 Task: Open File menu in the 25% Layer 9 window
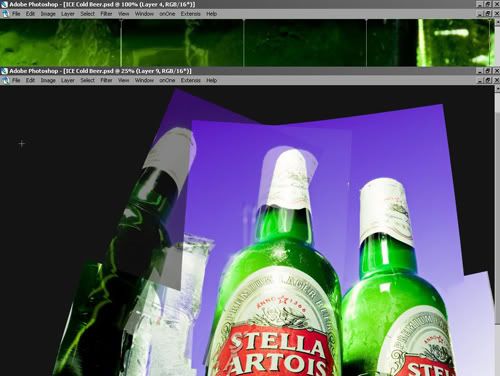point(16,80)
